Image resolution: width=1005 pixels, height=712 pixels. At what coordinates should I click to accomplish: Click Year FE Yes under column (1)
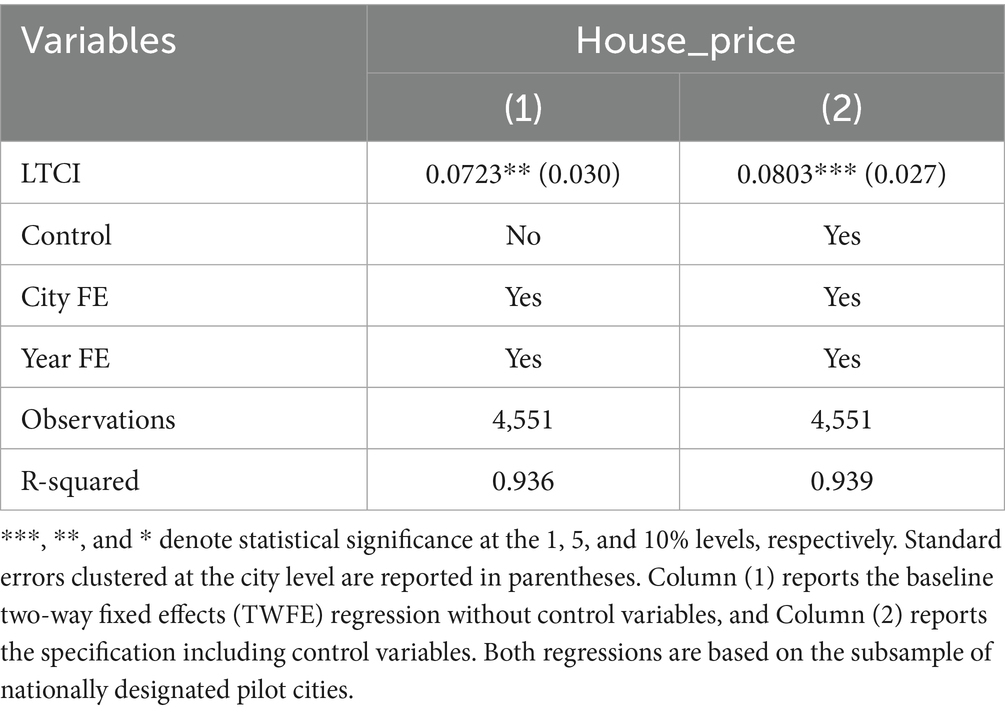click(x=523, y=358)
